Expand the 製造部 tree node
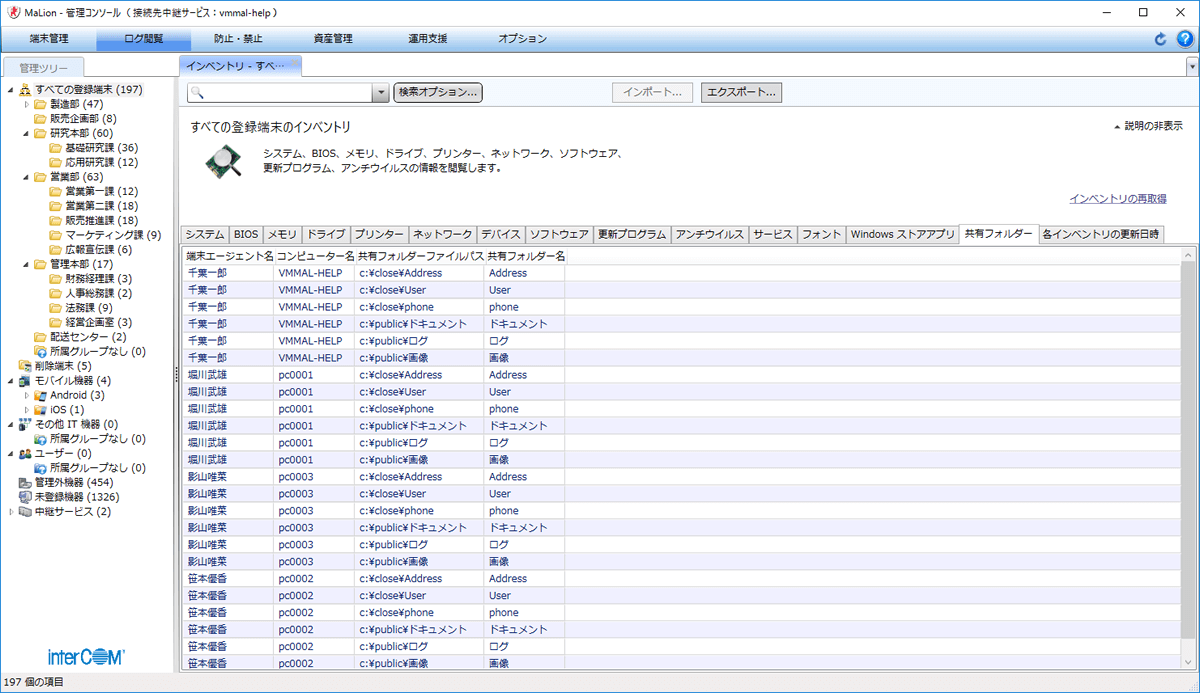The height and width of the screenshot is (693, 1200). [26, 104]
